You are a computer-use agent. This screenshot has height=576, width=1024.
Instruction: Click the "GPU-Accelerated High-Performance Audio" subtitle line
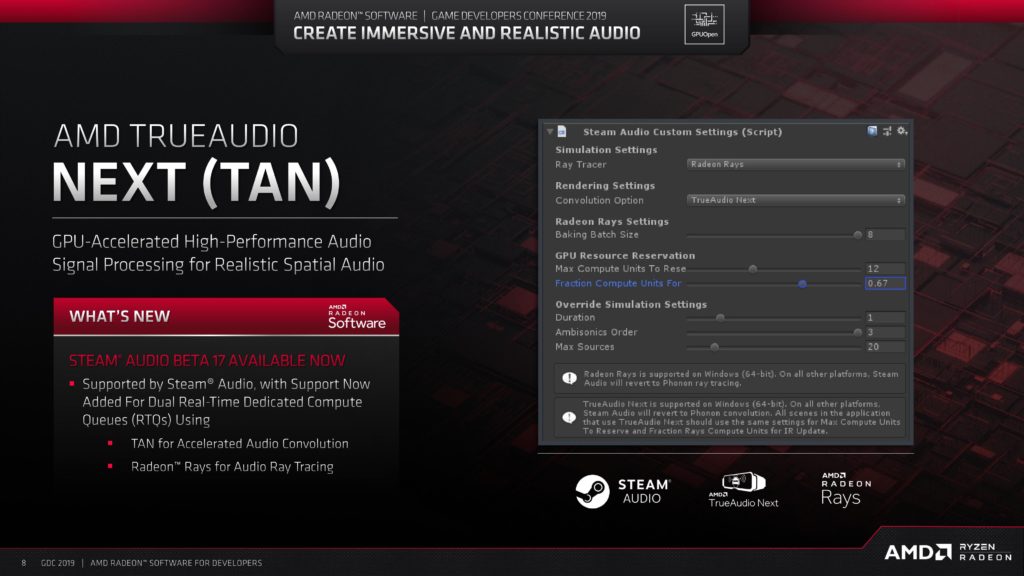click(212, 242)
